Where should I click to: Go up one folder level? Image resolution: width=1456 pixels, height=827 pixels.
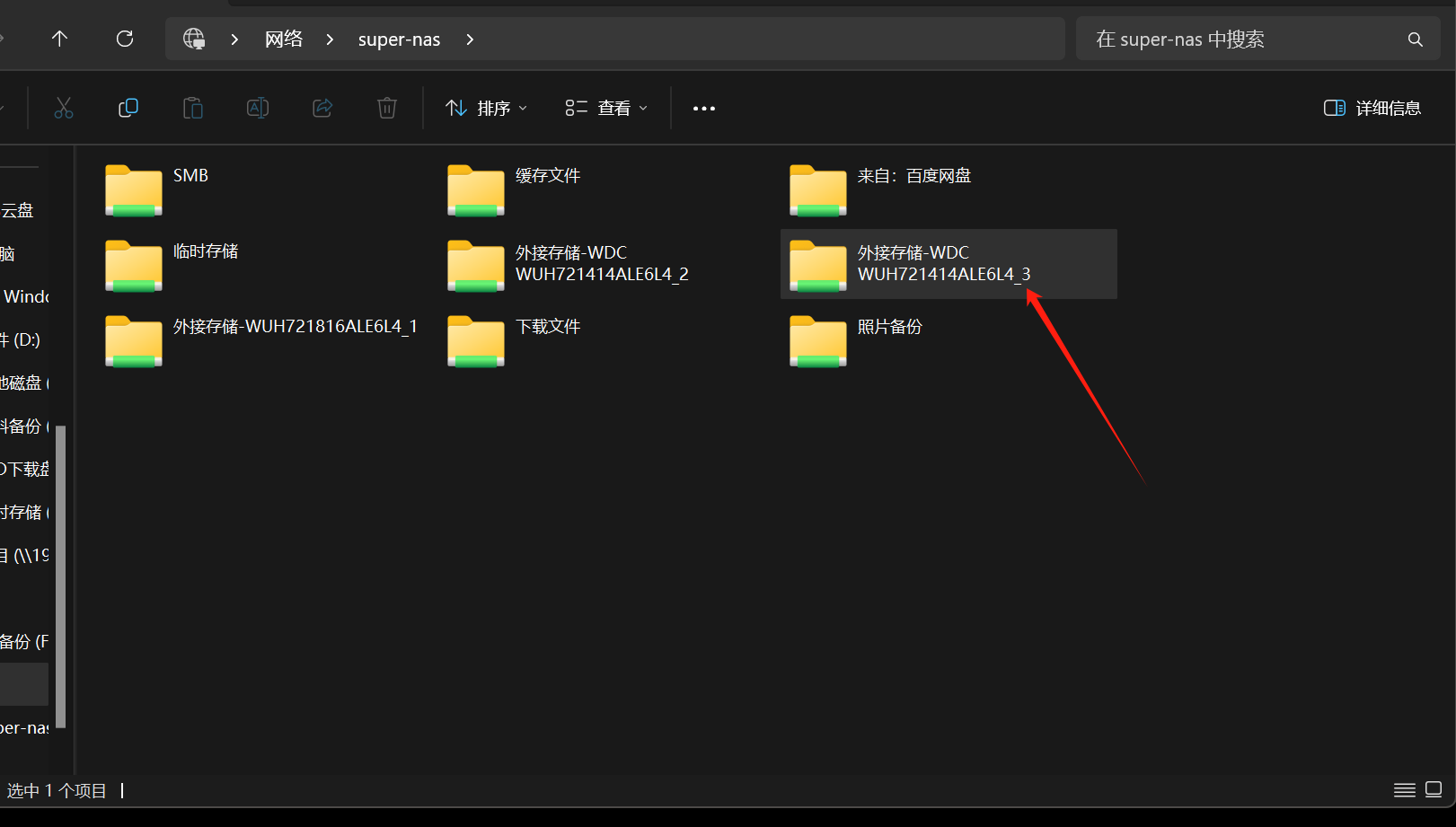(x=59, y=39)
